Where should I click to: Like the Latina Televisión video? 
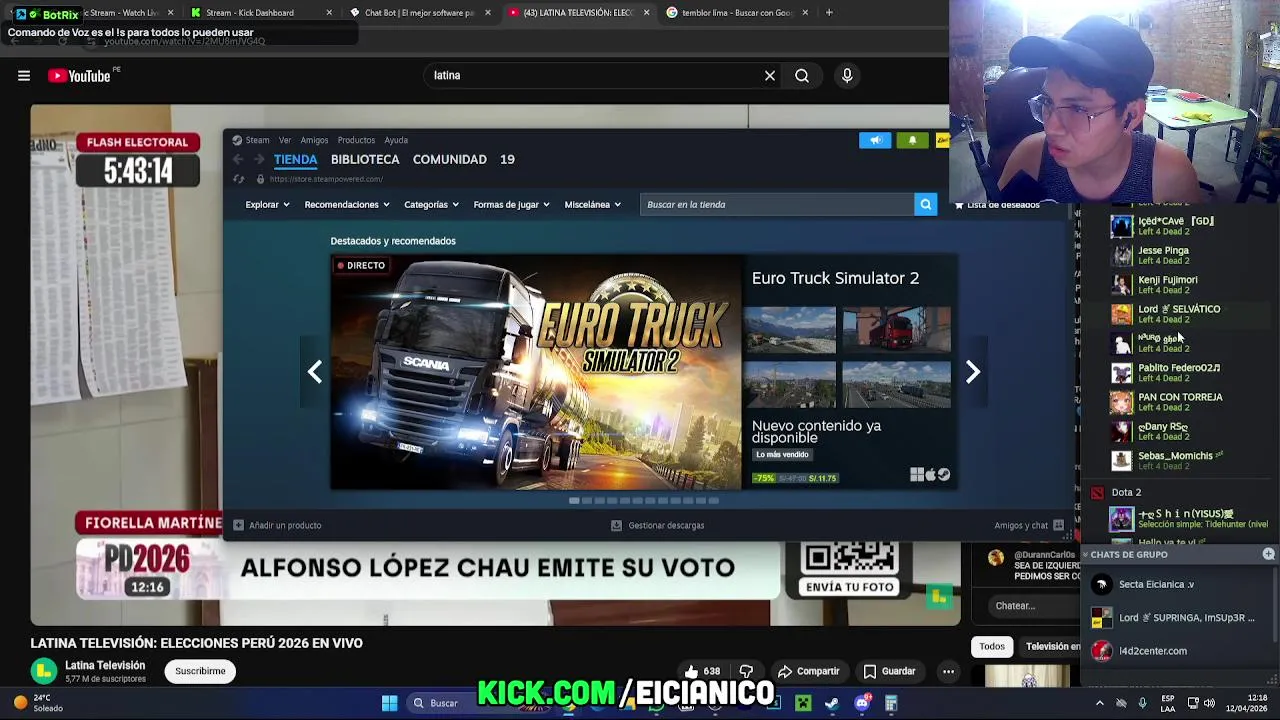701,672
